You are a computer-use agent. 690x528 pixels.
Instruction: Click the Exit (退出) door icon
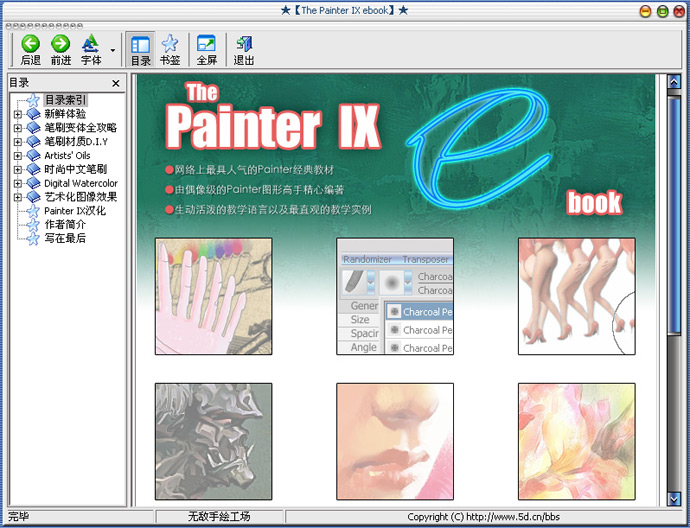pyautogui.click(x=244, y=44)
